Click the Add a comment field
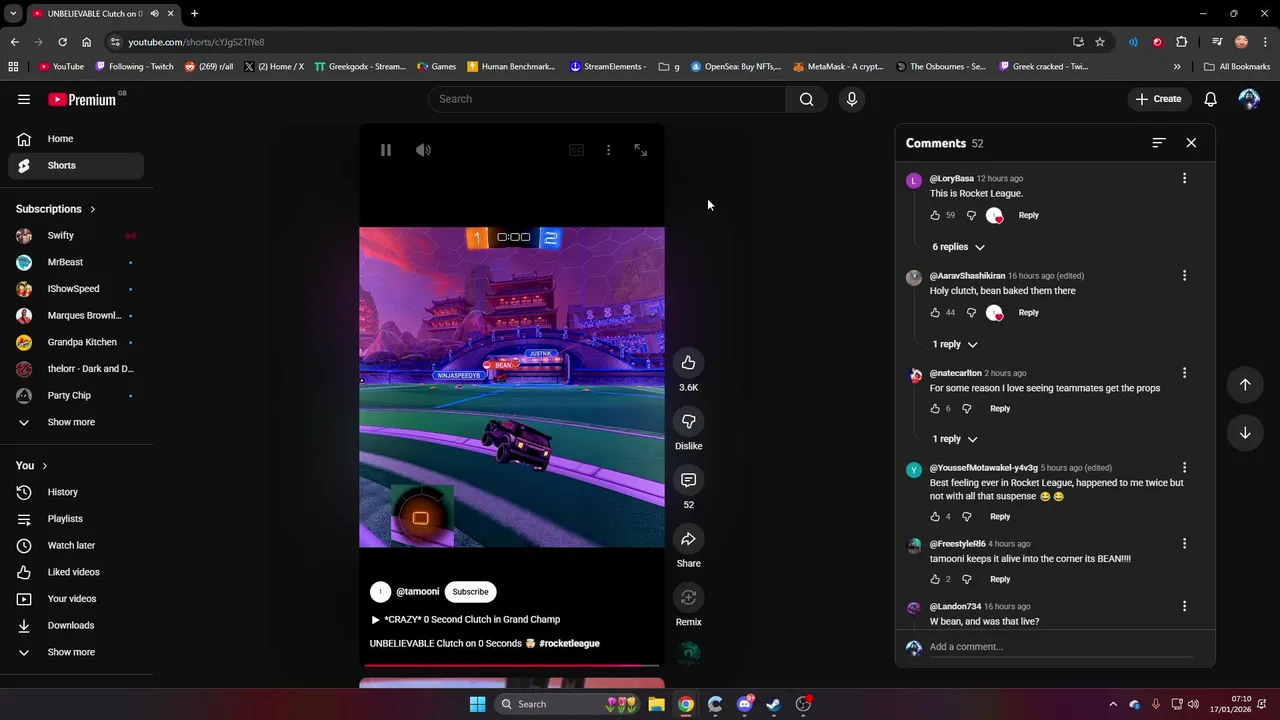The image size is (1280, 720). pos(1061,647)
